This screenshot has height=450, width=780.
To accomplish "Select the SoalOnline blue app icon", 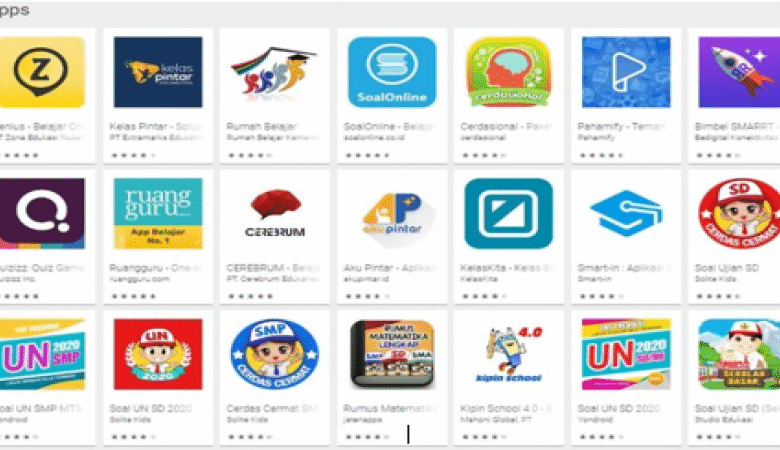I will (392, 72).
